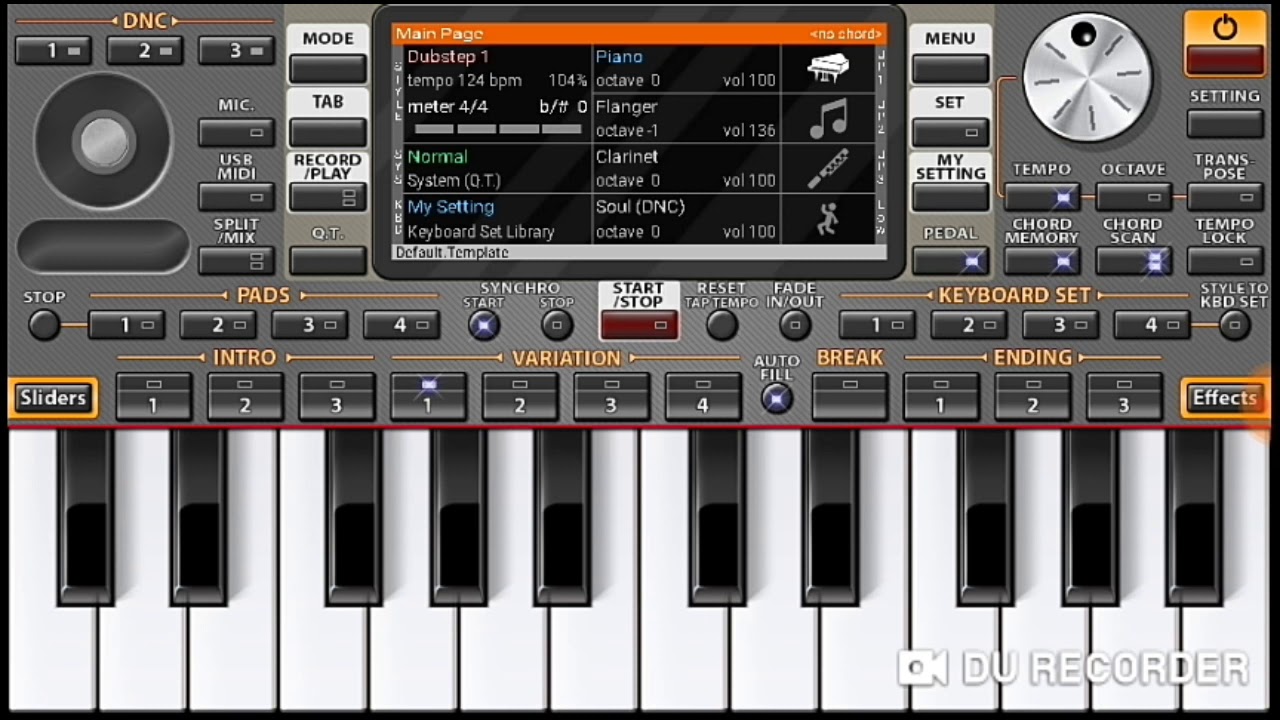Select ENDING 2
This screenshot has width=1280, height=720.
(x=1033, y=396)
